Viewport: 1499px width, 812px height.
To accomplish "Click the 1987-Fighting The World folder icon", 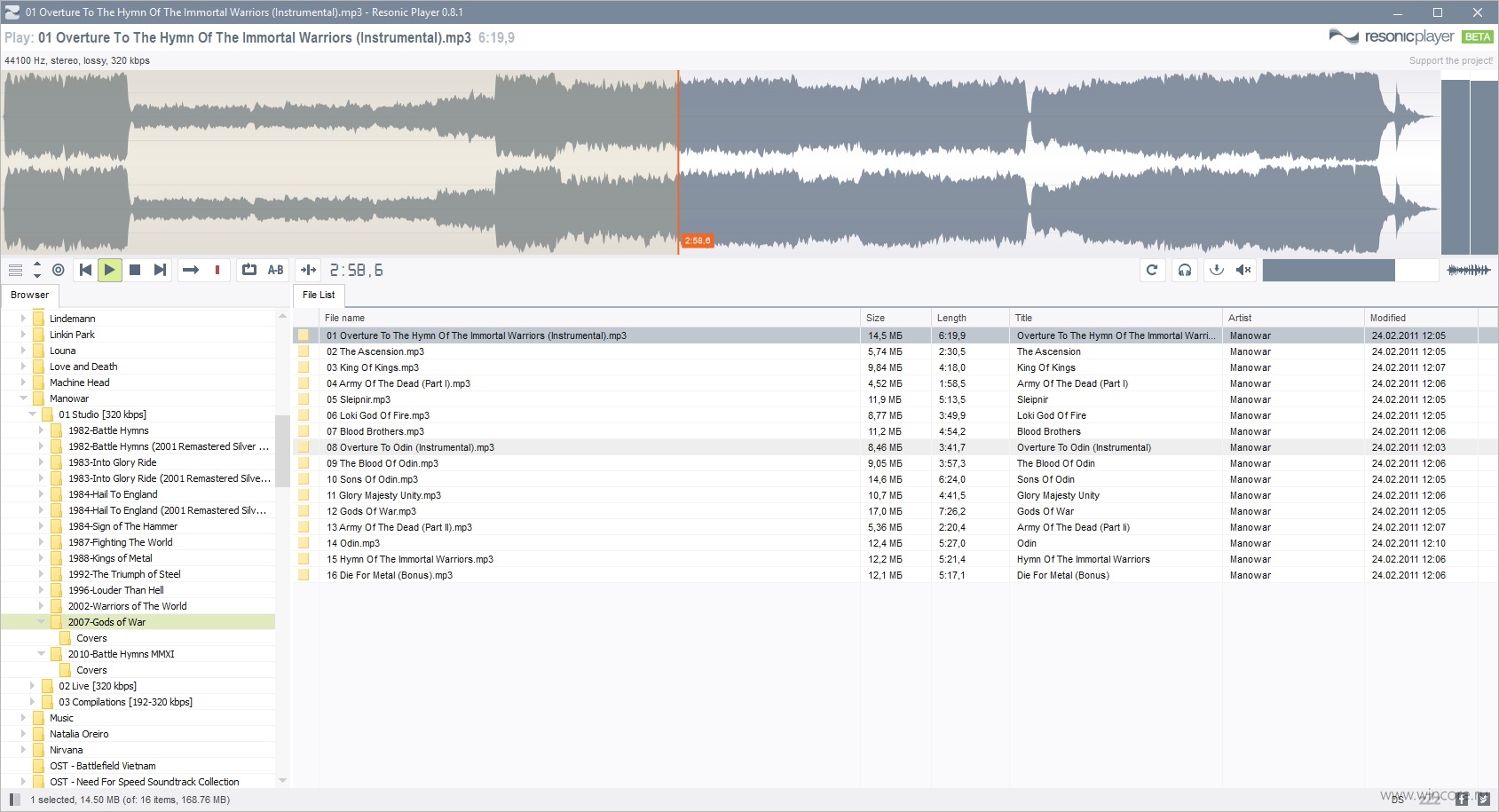I will tap(57, 542).
